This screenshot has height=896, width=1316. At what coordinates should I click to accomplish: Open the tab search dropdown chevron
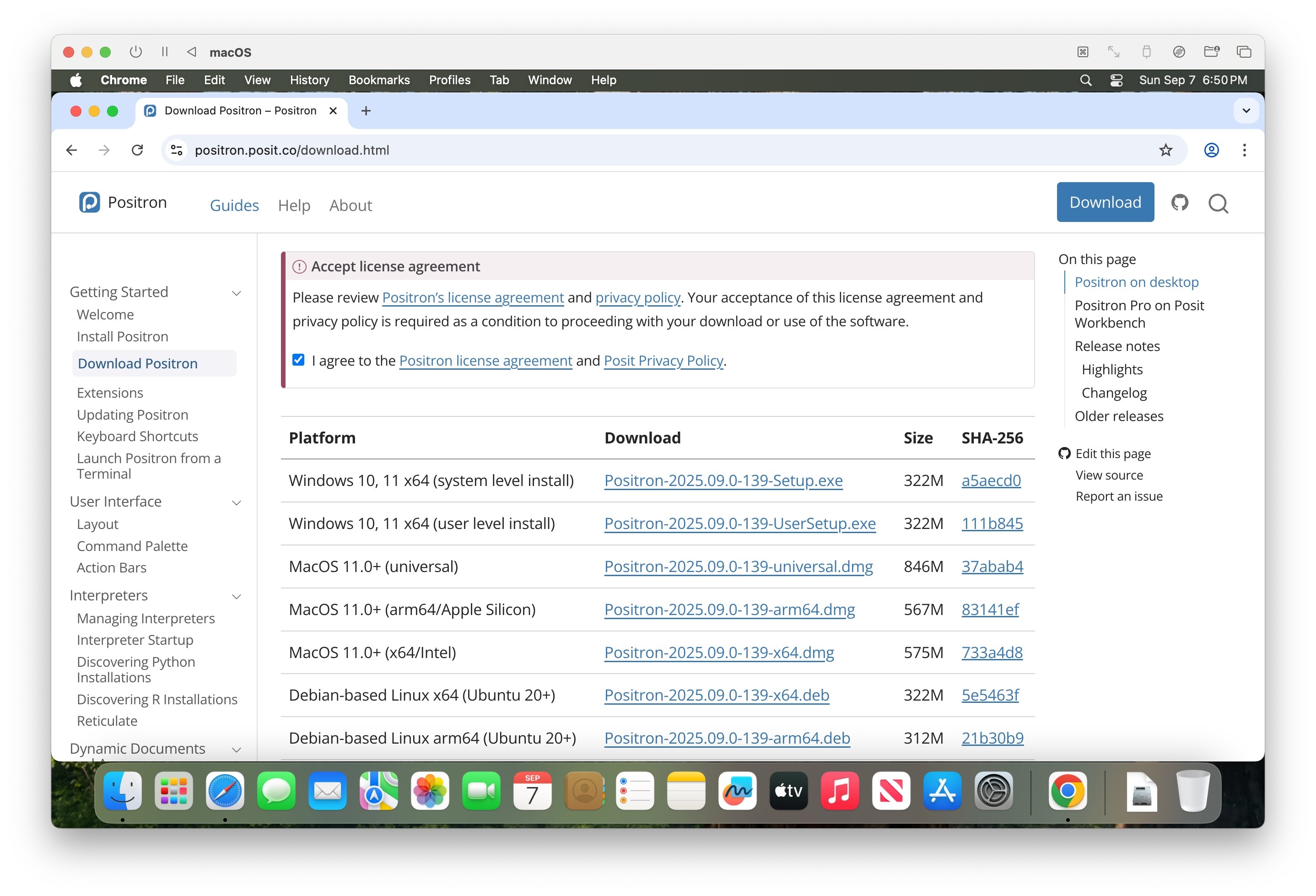pyautogui.click(x=1246, y=111)
